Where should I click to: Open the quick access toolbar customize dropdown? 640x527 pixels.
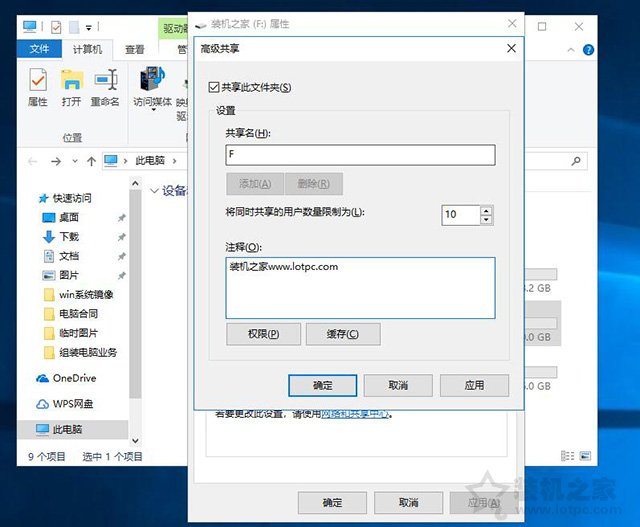pyautogui.click(x=89, y=28)
